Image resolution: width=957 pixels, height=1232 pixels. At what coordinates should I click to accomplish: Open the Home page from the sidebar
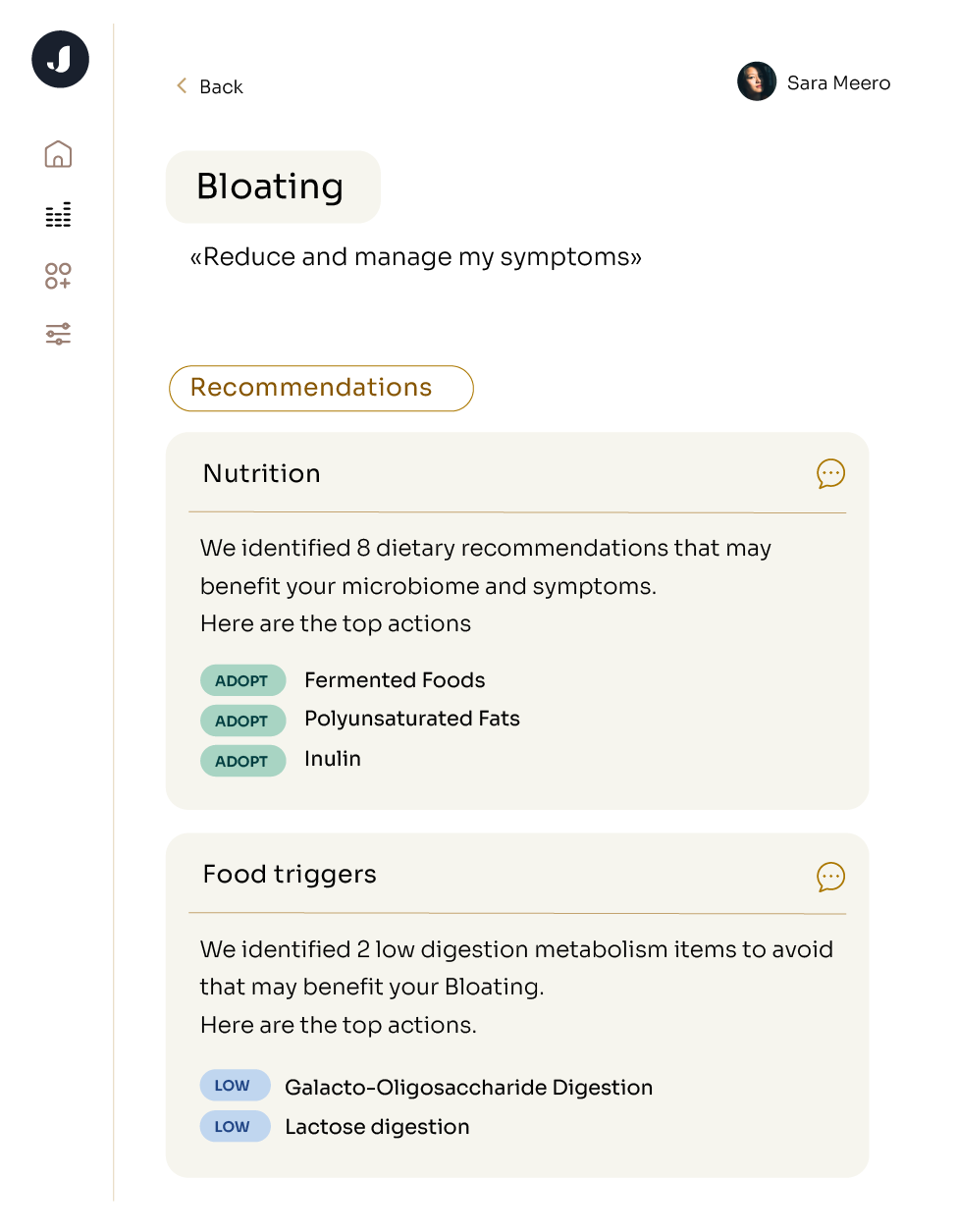click(58, 154)
